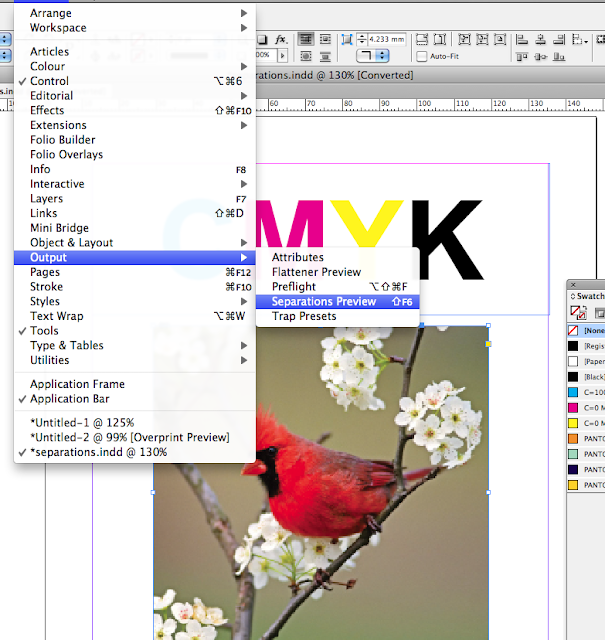
Task: Select Wrap around bounding box icon
Action: (325, 40)
